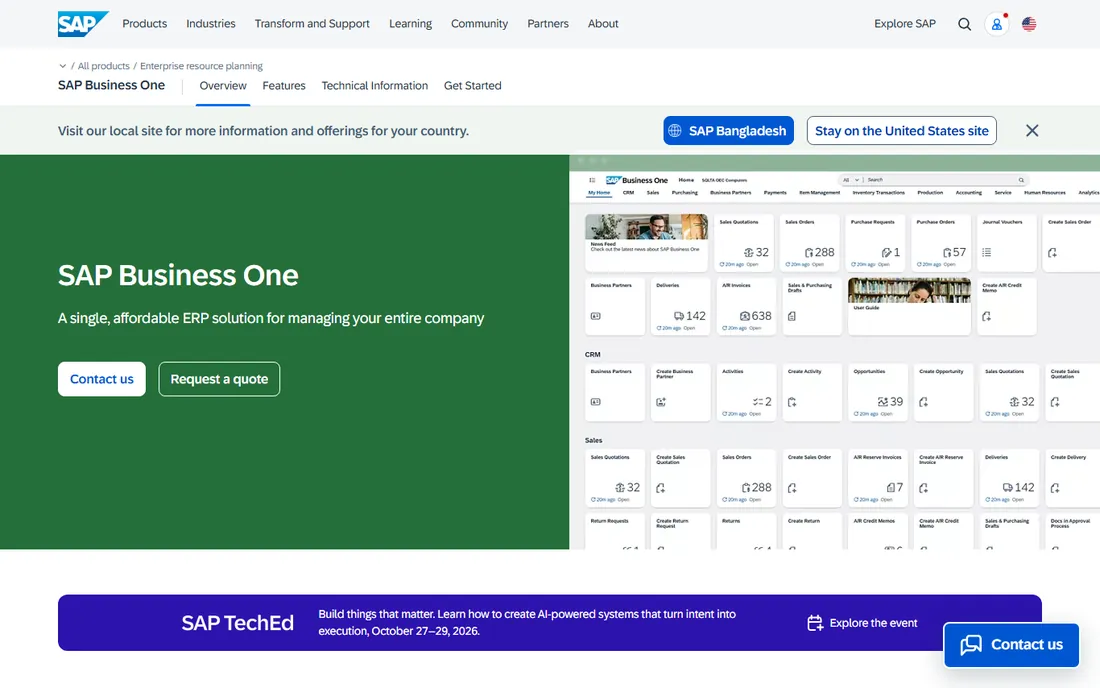The height and width of the screenshot is (688, 1100).
Task: Click the Opportunities 39 tile
Action: pos(878,392)
